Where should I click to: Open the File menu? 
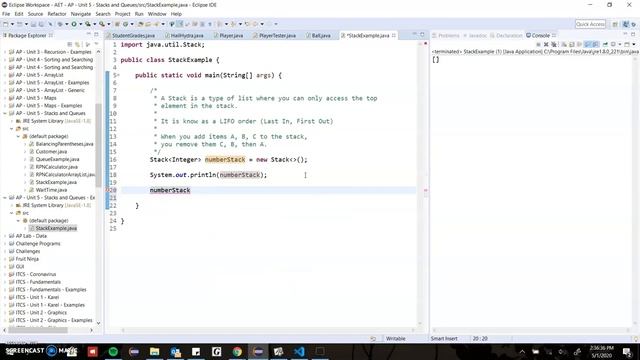pos(6,14)
